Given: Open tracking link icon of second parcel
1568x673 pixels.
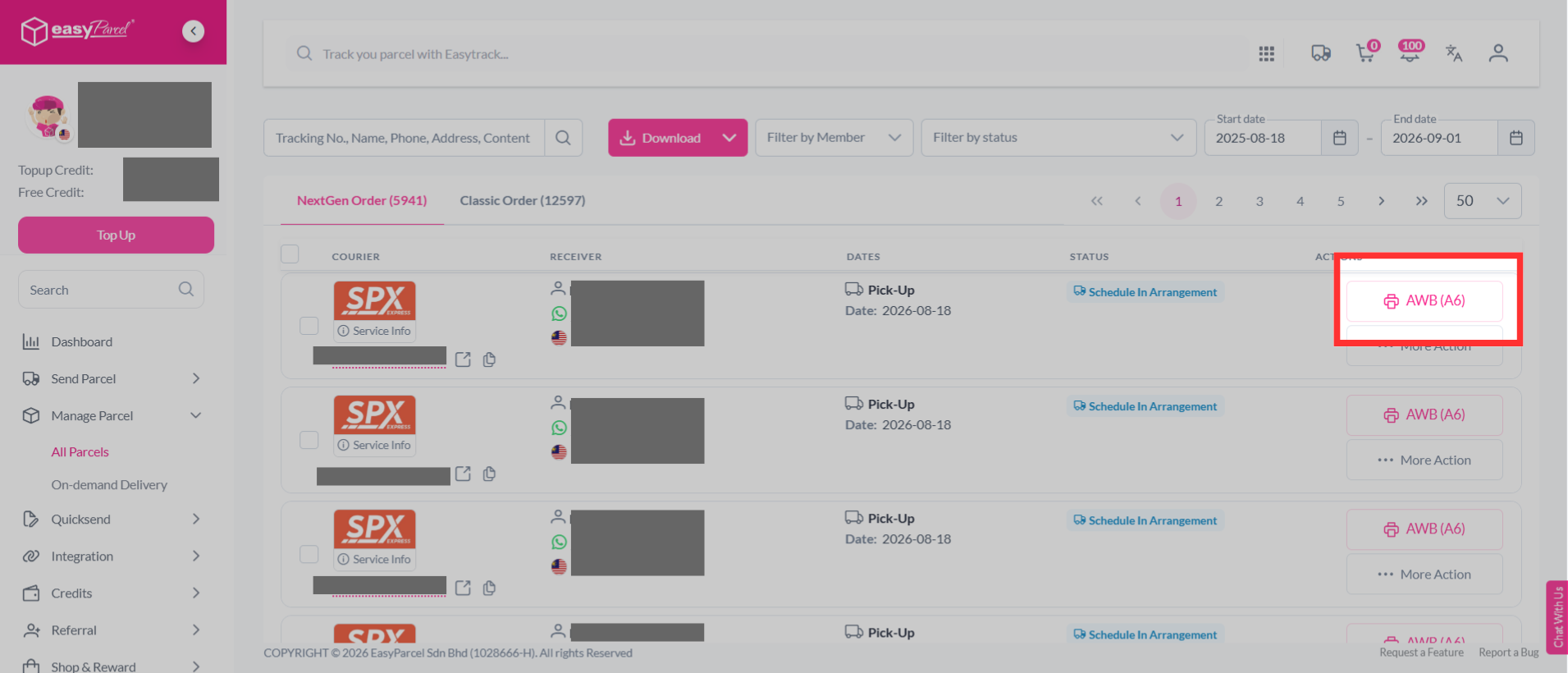Looking at the screenshot, I should pyautogui.click(x=463, y=474).
